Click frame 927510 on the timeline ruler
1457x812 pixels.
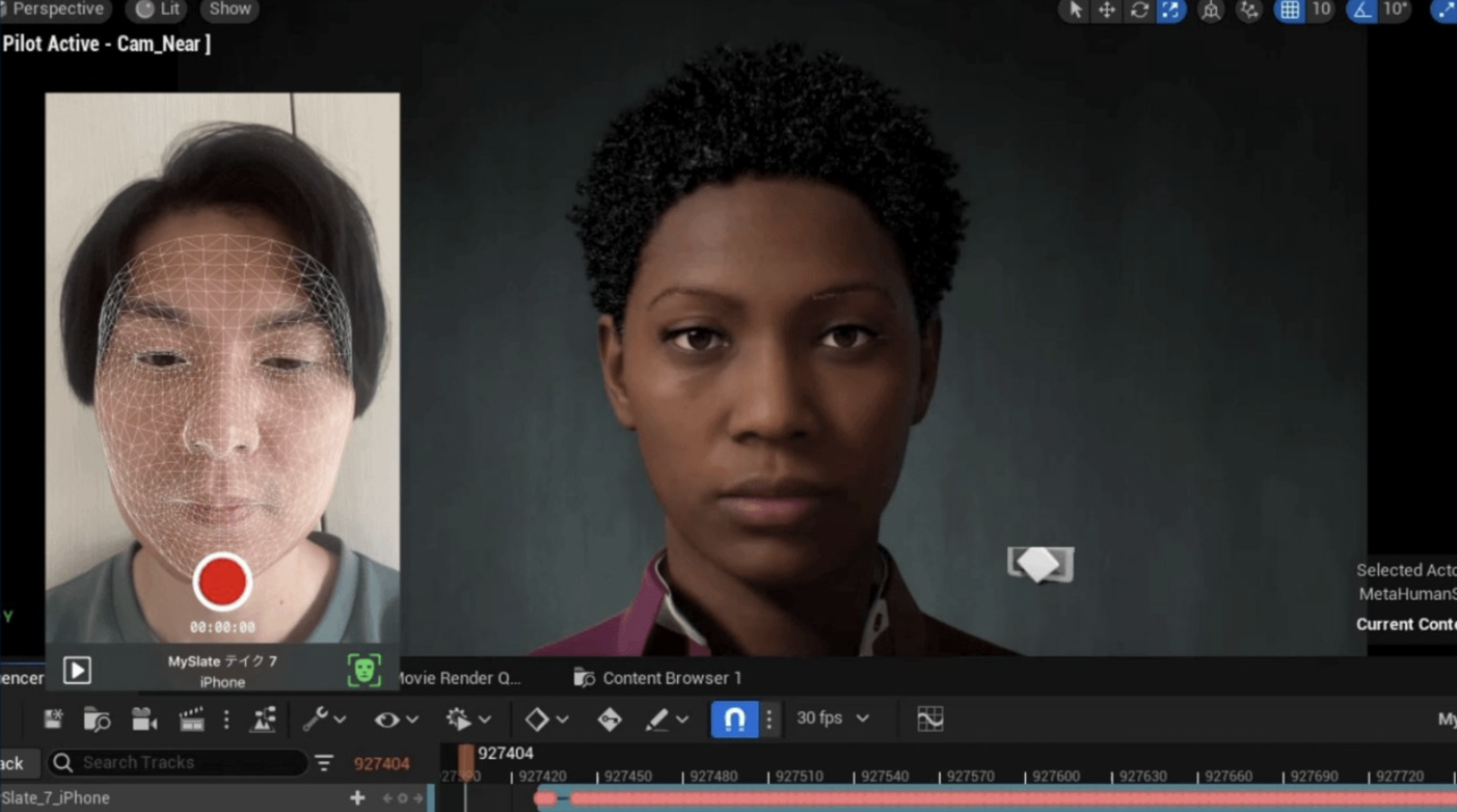point(799,776)
